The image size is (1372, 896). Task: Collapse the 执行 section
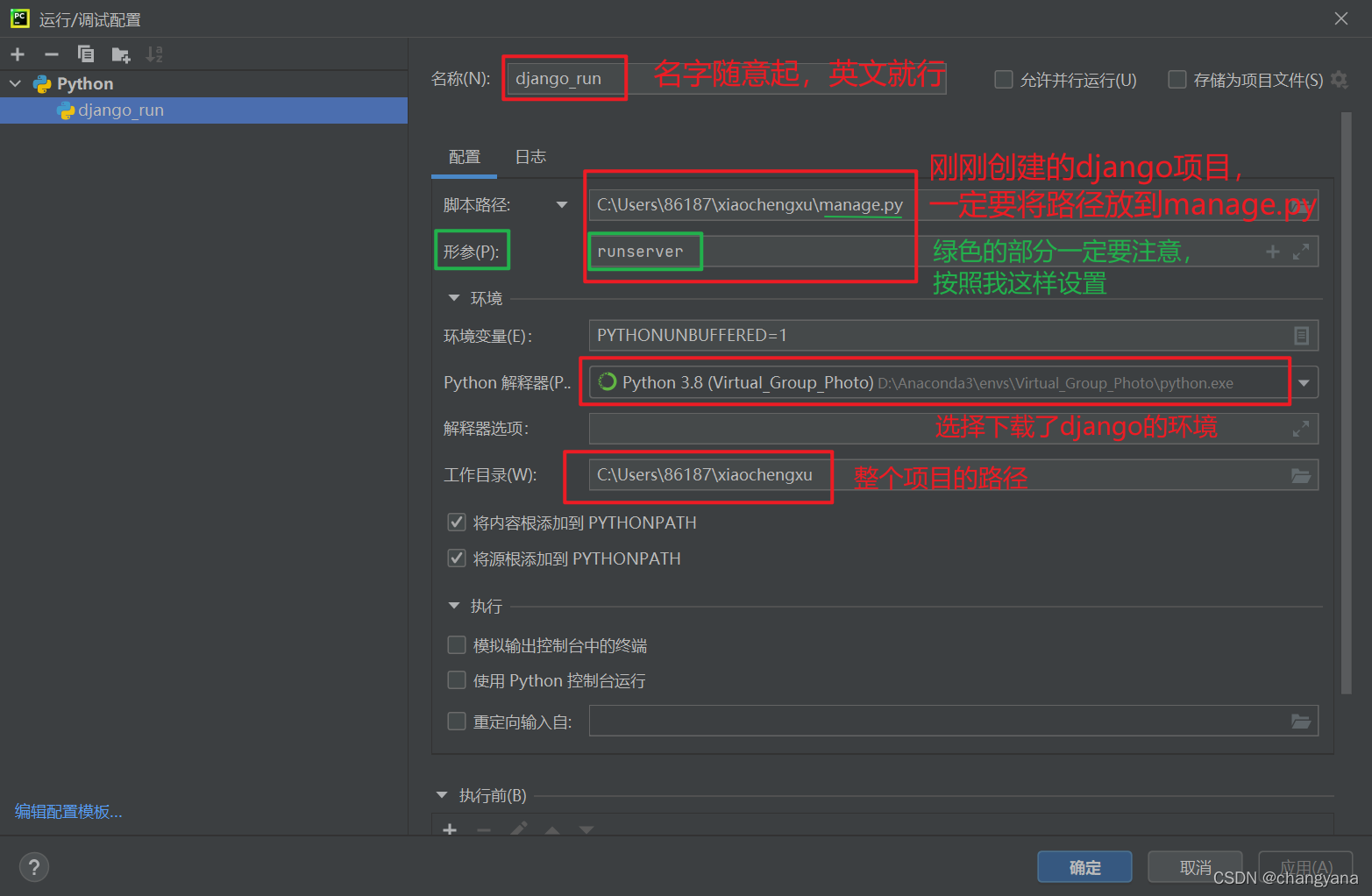click(x=454, y=606)
